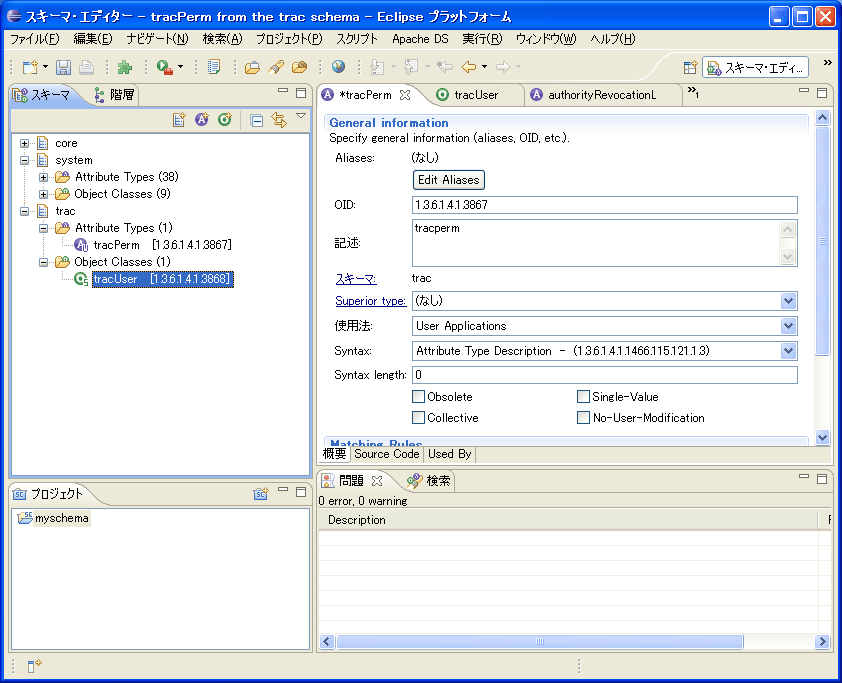842x683 pixels.
Task: Create a new schema in the Schema view
Action: point(179,119)
